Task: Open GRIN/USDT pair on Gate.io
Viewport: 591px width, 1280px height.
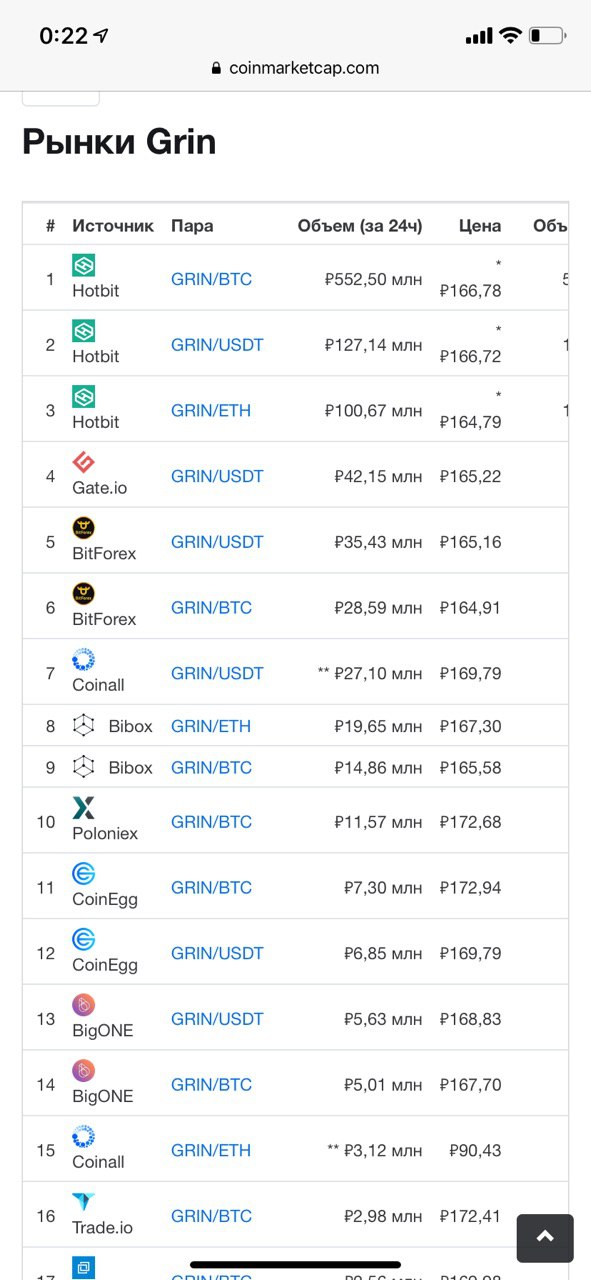Action: tap(217, 476)
